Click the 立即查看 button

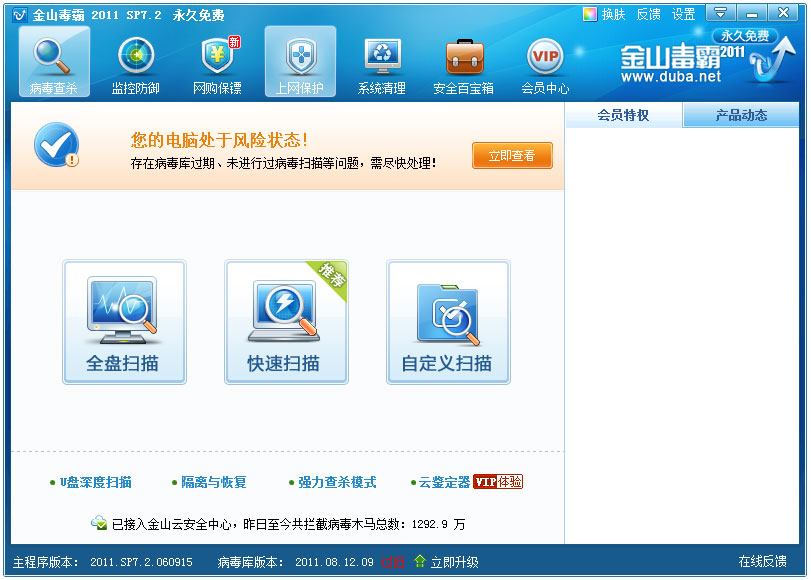(x=512, y=155)
